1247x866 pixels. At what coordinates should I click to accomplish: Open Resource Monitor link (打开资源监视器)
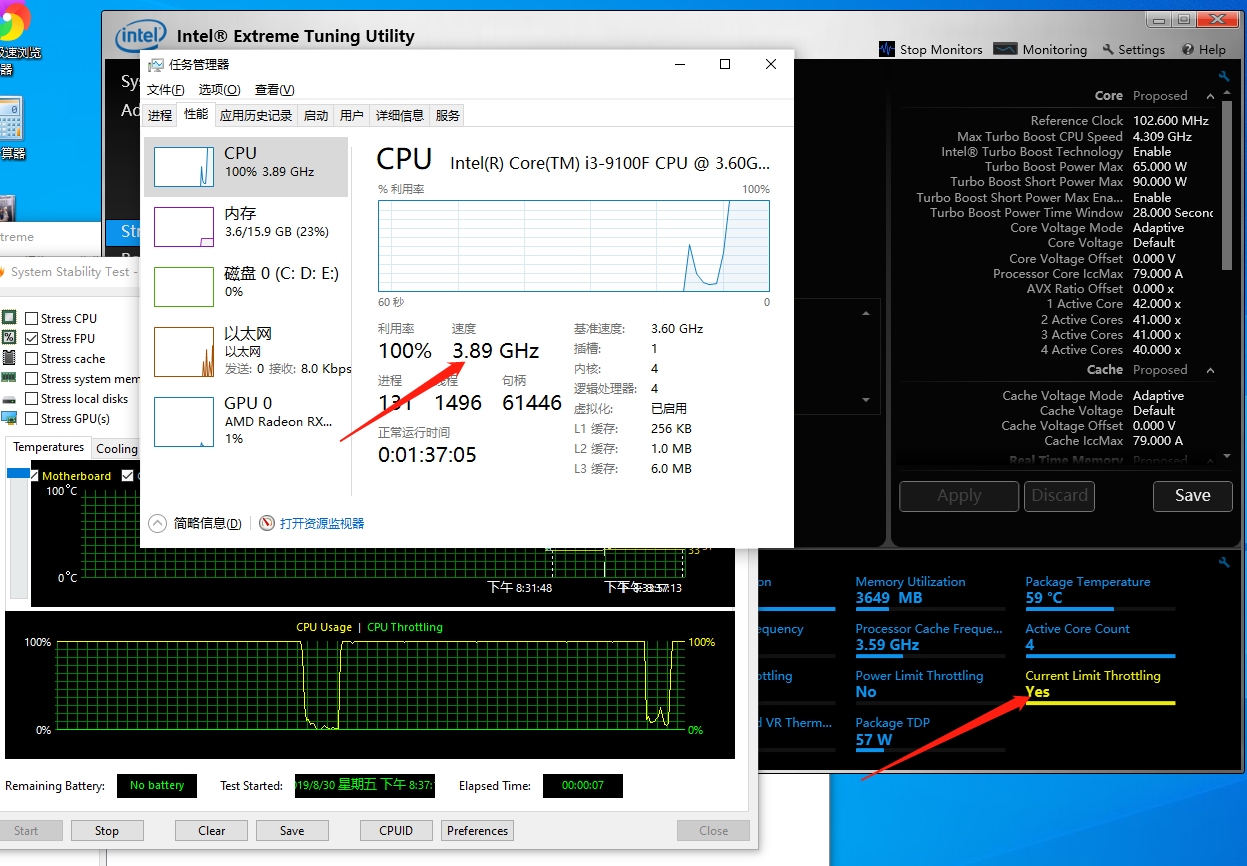click(321, 523)
